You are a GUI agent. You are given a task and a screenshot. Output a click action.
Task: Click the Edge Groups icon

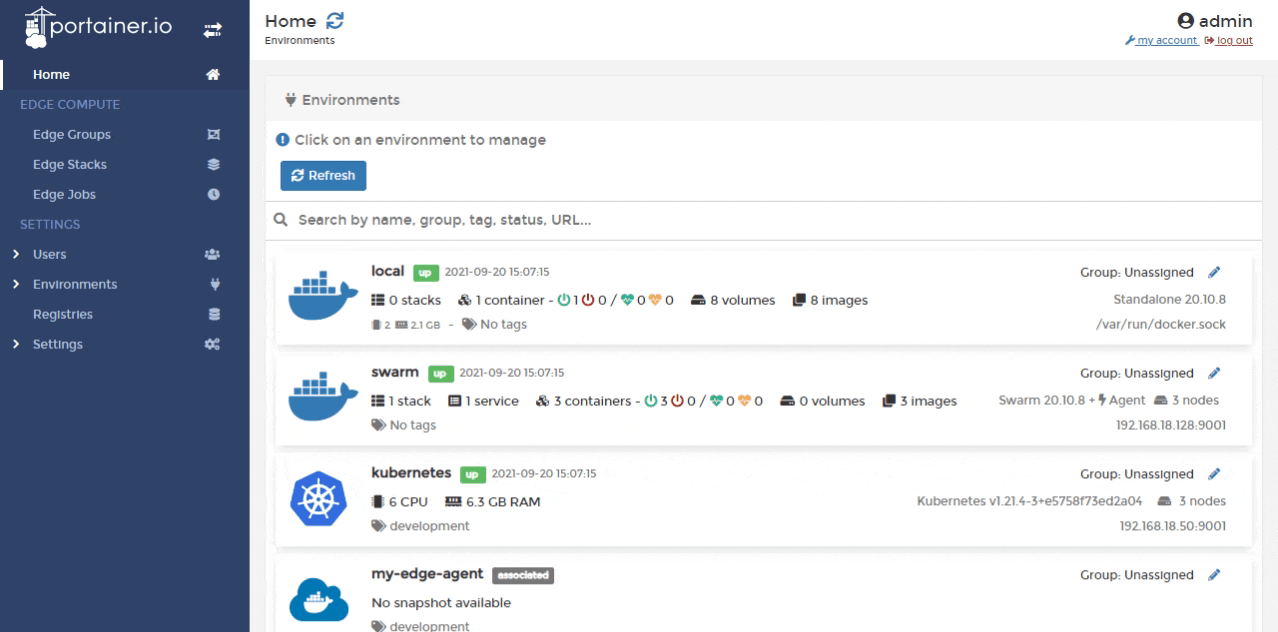[x=212, y=134]
